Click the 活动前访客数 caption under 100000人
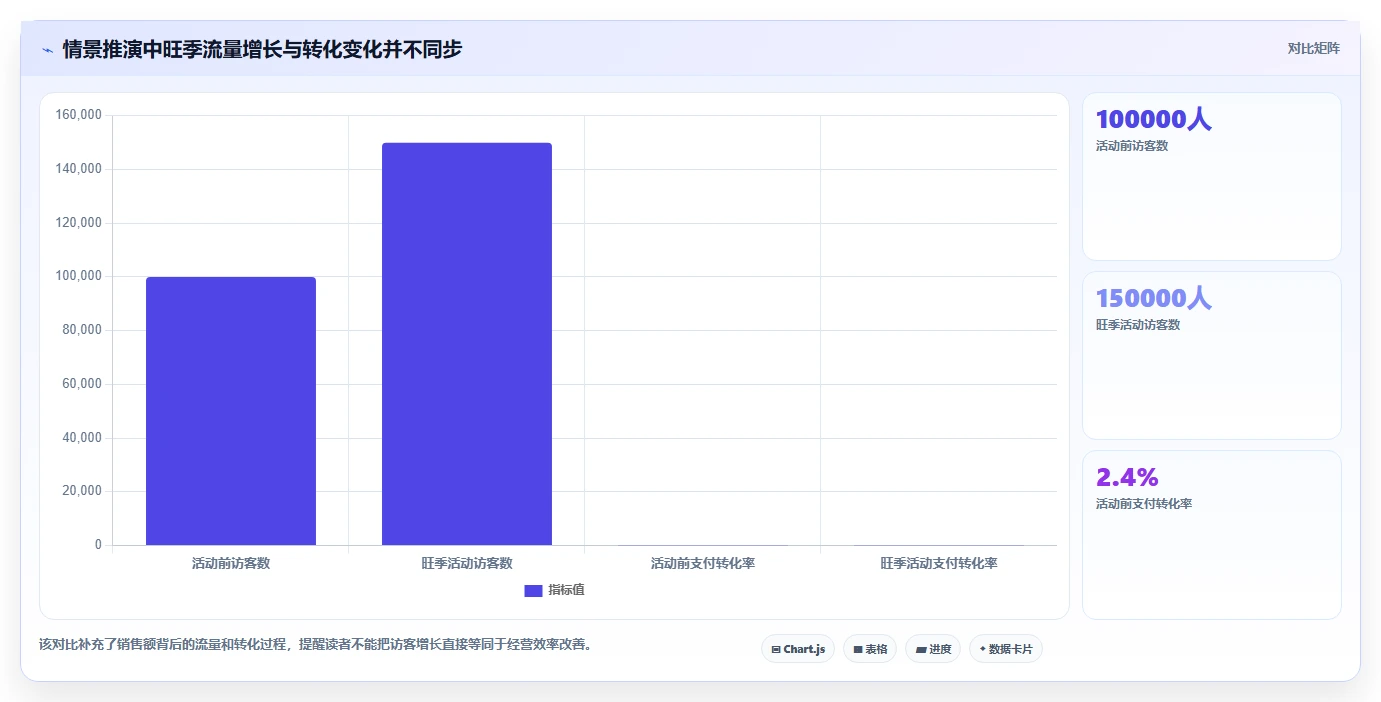 point(1132,146)
